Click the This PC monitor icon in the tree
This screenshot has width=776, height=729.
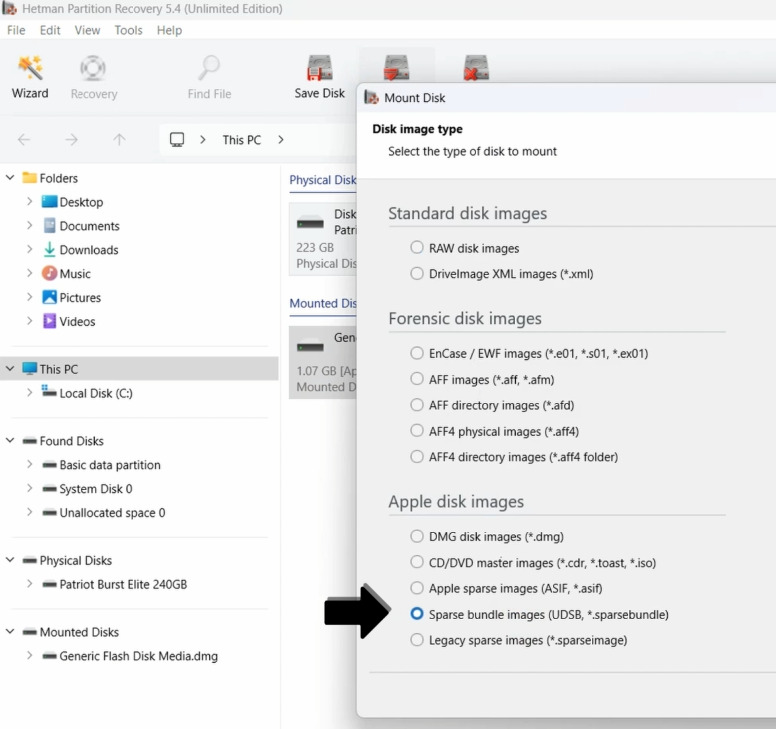pos(30,369)
